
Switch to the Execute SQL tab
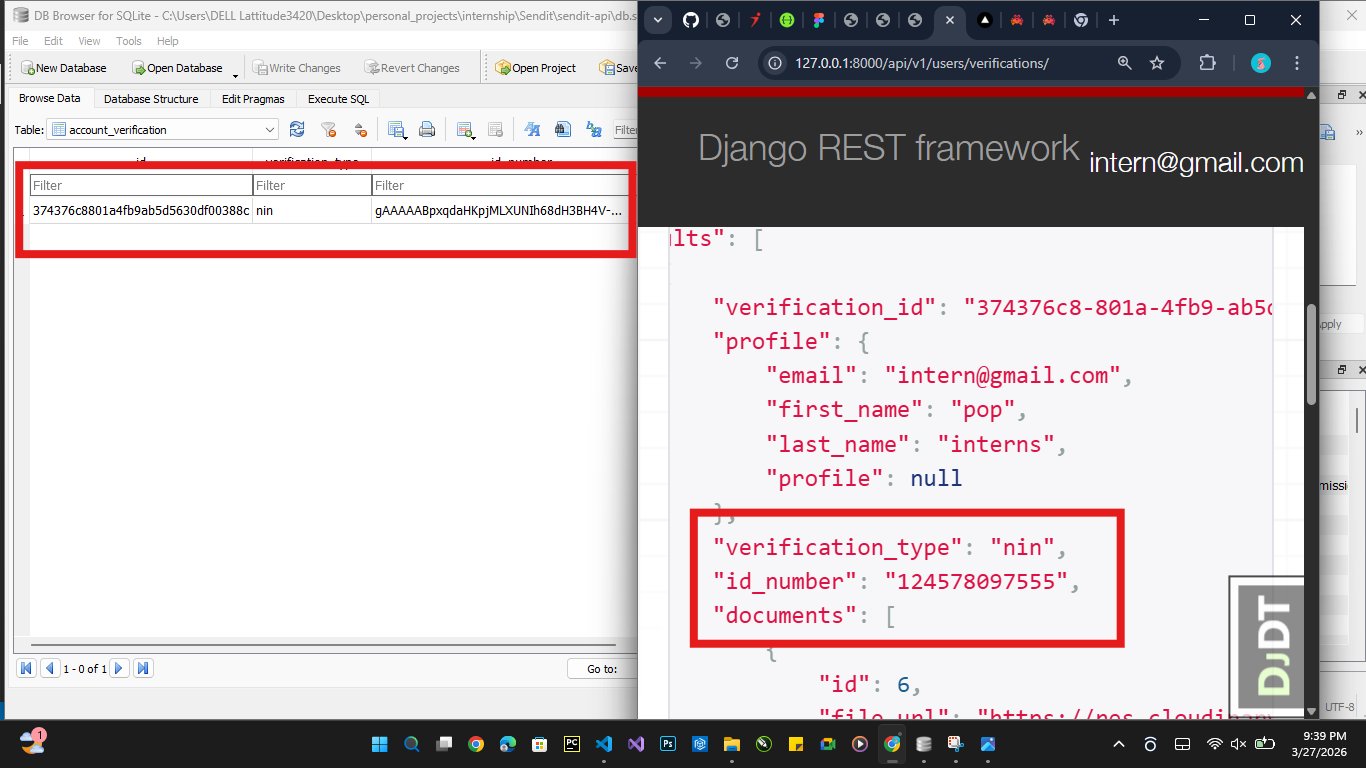[x=338, y=99]
